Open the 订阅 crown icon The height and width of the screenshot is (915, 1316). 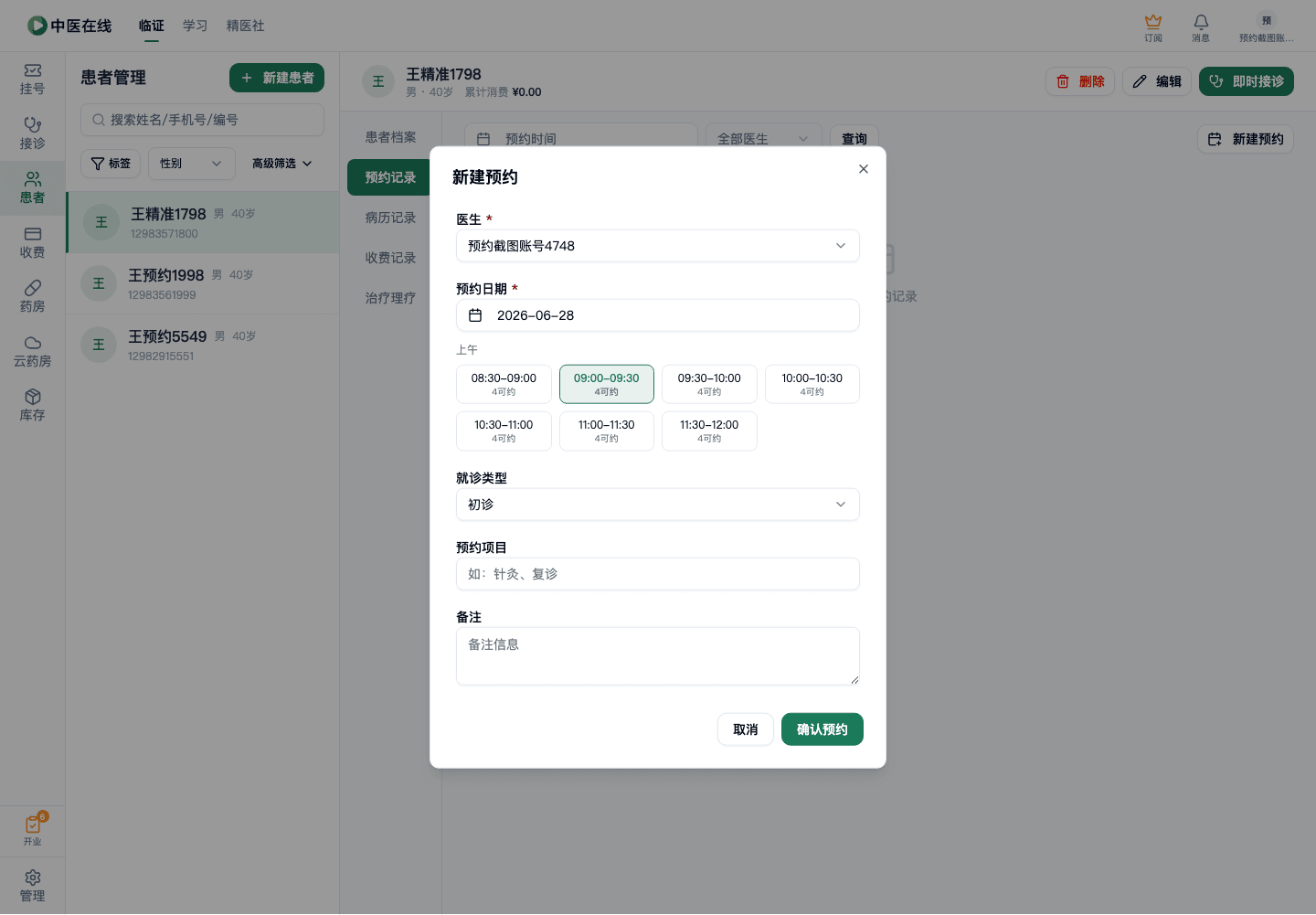(1153, 27)
